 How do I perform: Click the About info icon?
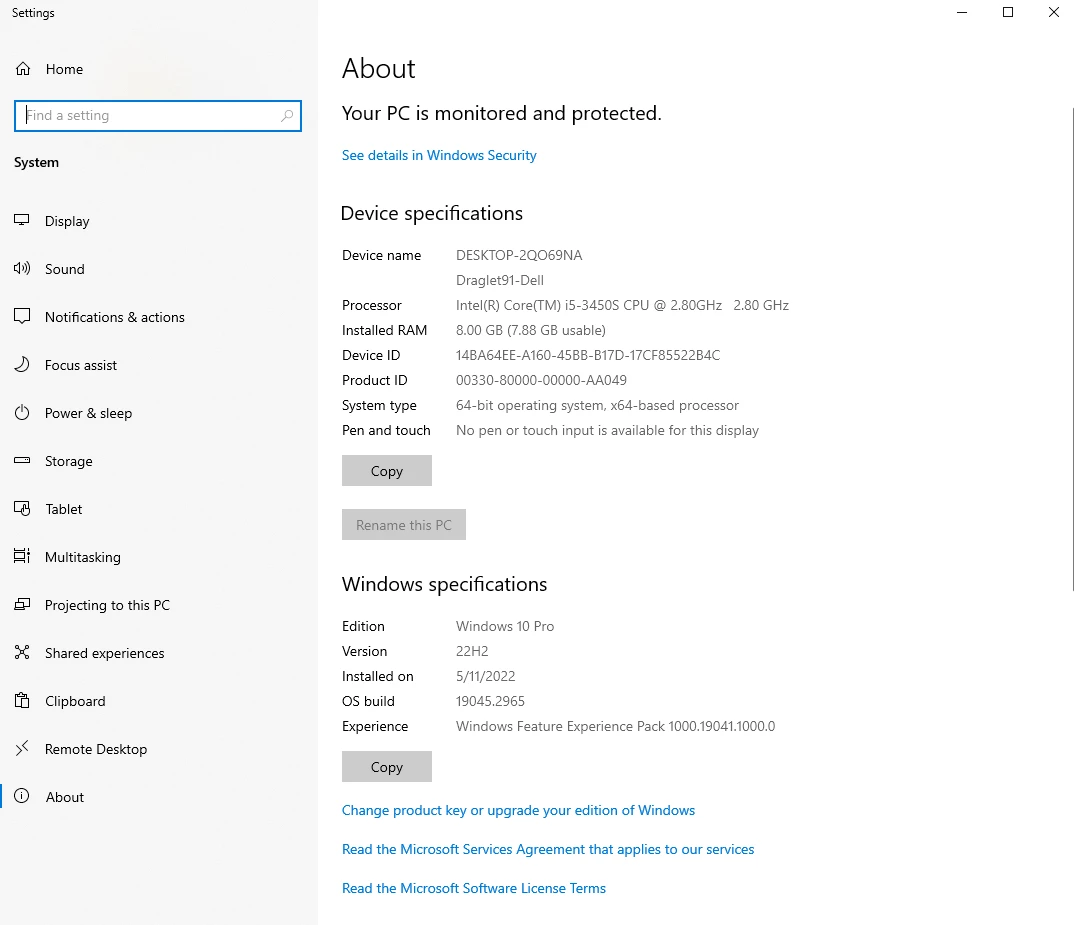(22, 796)
